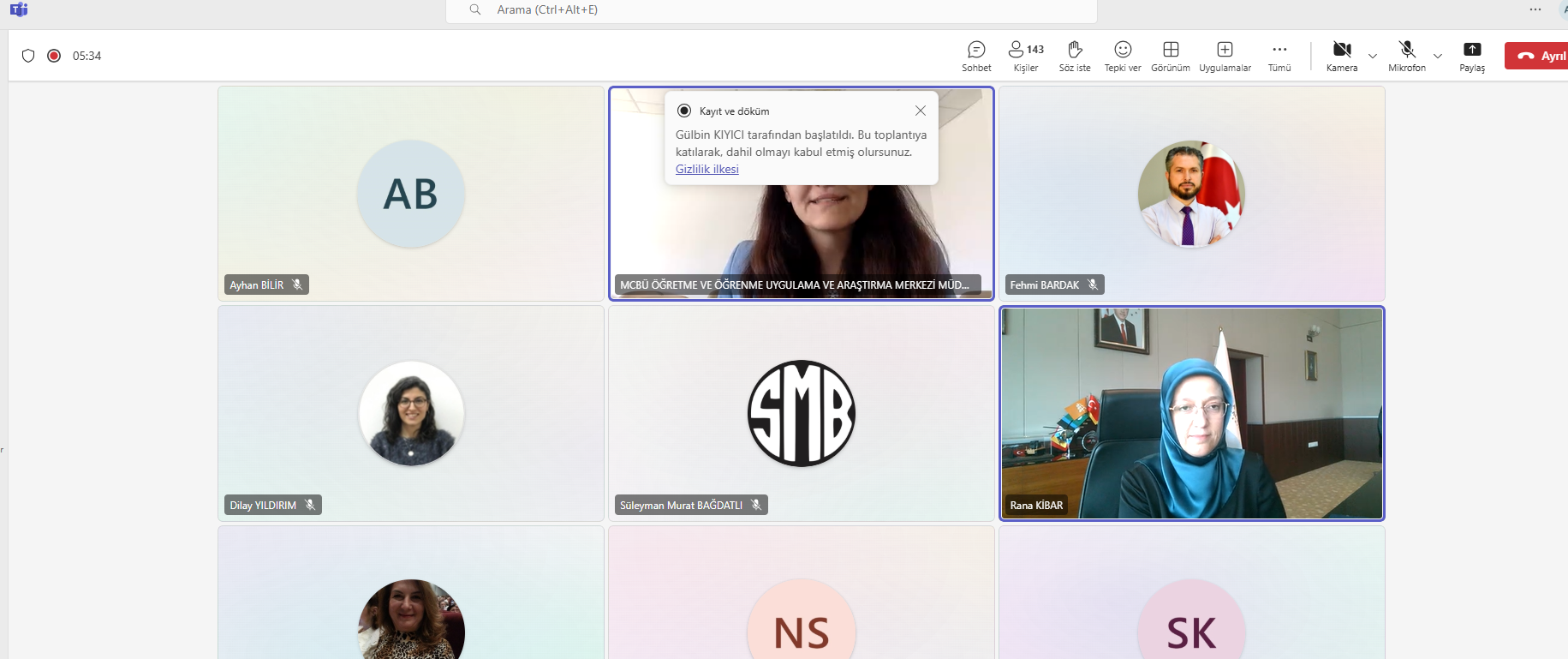Leave the meeting with Ayrıl

tap(1537, 56)
